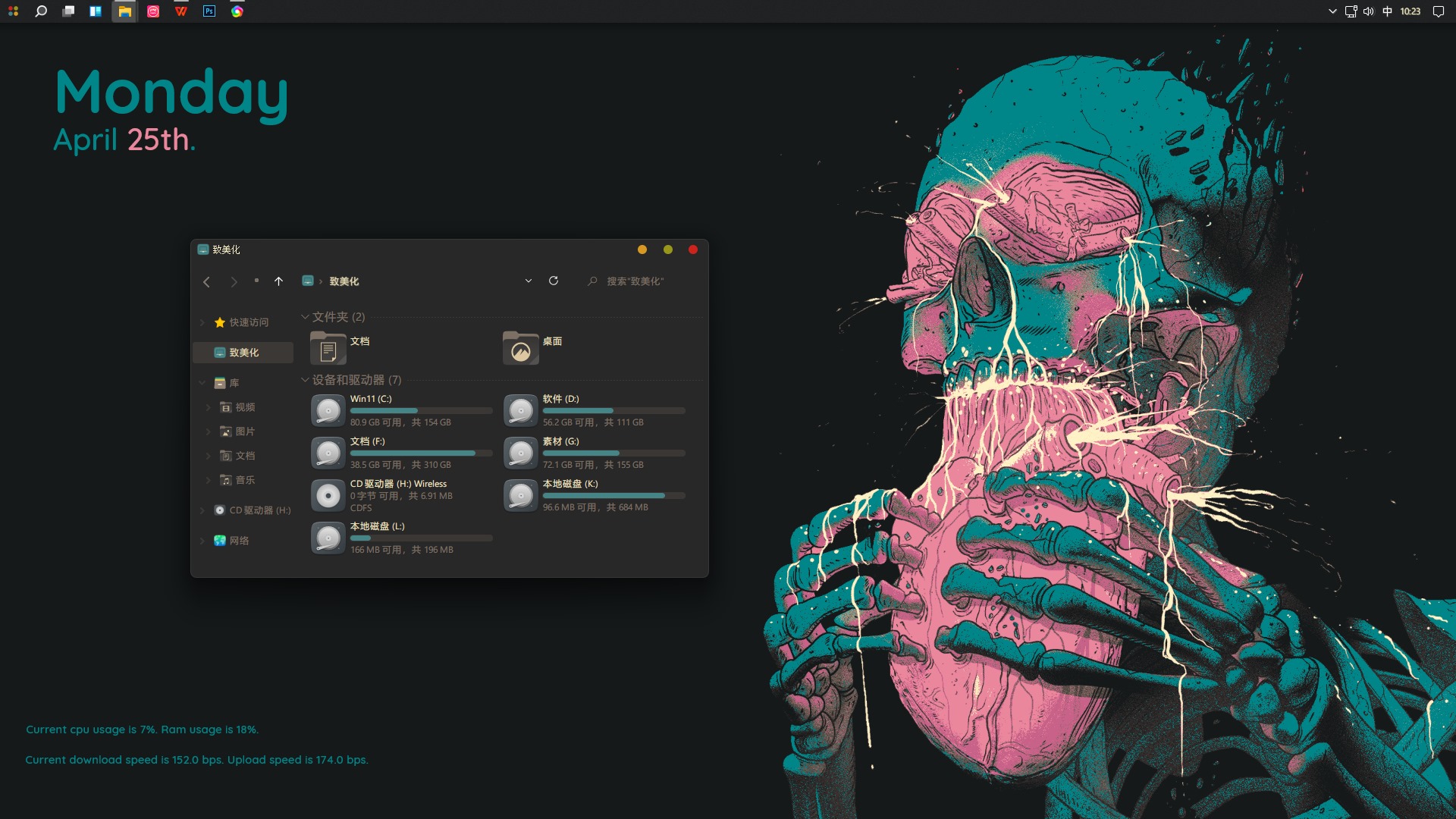Navigate back with the left arrow

[206, 281]
